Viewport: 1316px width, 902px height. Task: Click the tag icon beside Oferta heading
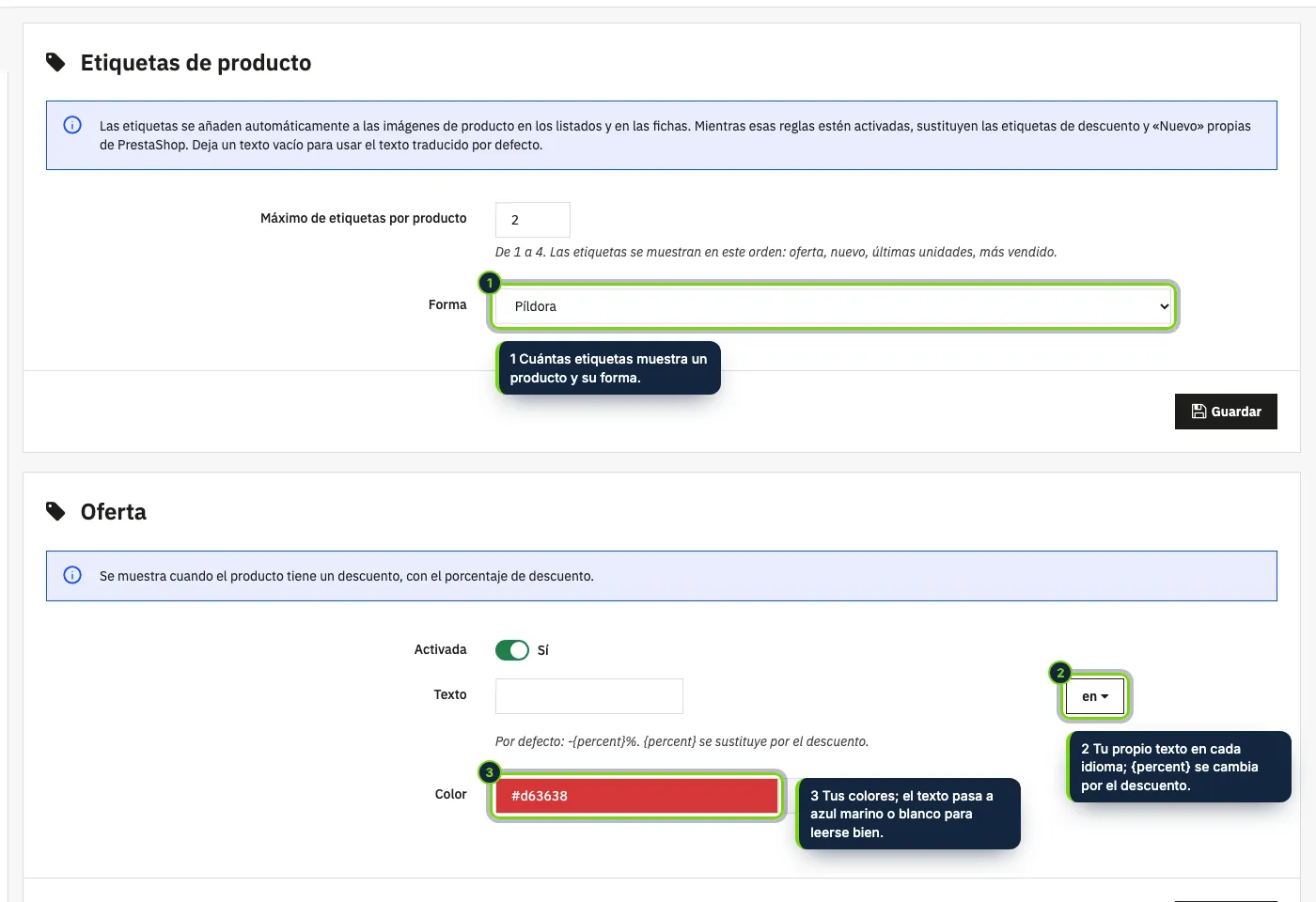pos(55,512)
